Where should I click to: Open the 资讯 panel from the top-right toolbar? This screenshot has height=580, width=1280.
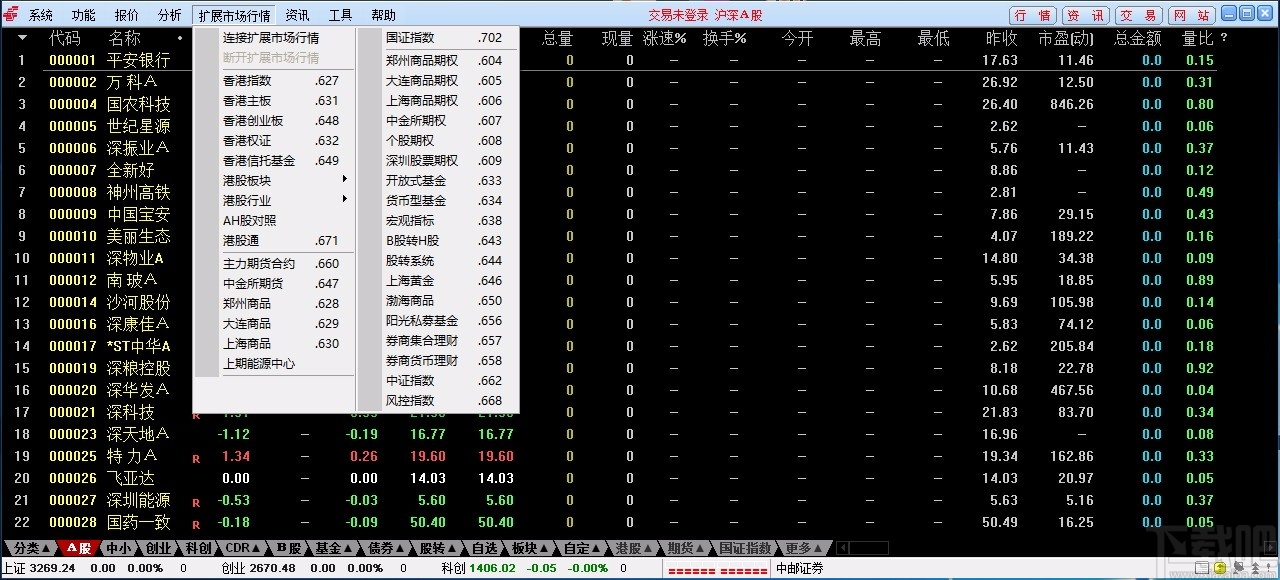click(x=1084, y=14)
